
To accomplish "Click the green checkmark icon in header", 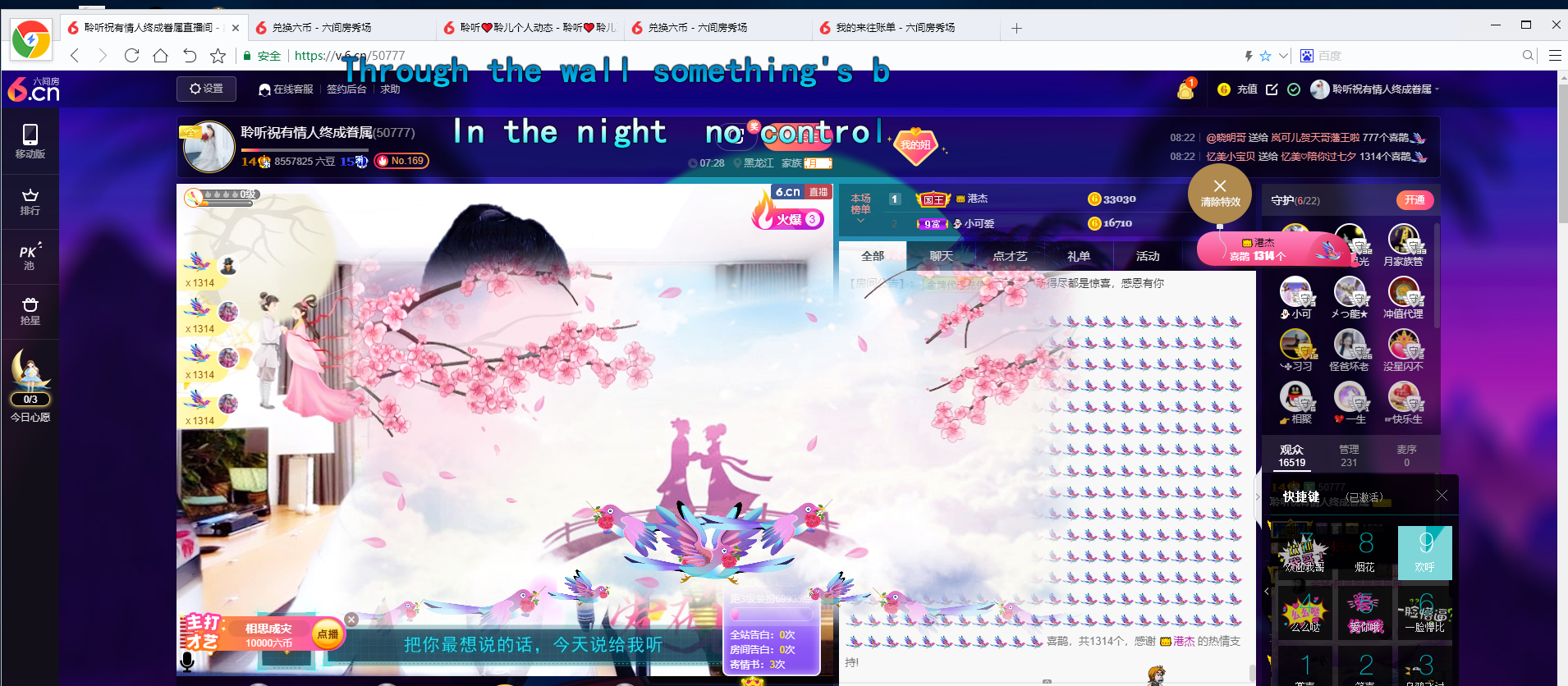I will click(1294, 89).
